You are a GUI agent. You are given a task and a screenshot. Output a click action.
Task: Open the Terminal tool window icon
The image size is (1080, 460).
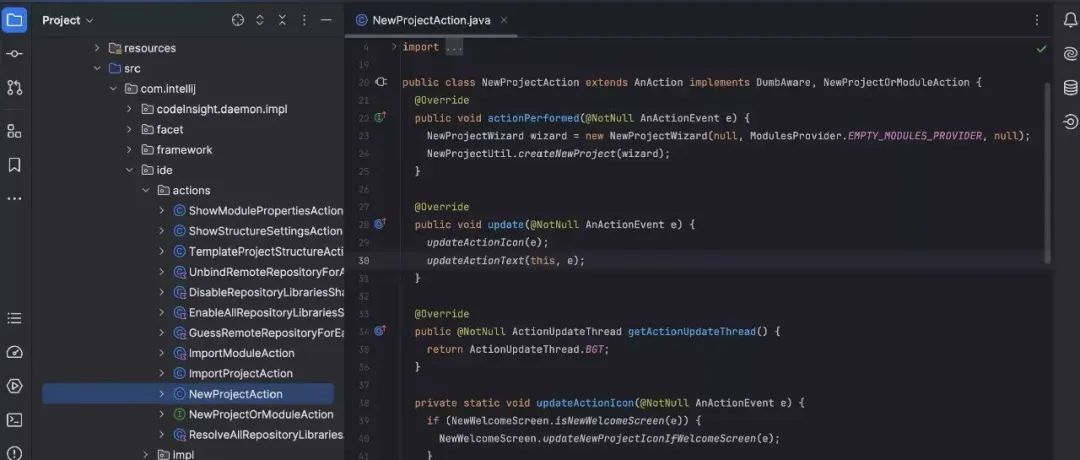coord(14,419)
